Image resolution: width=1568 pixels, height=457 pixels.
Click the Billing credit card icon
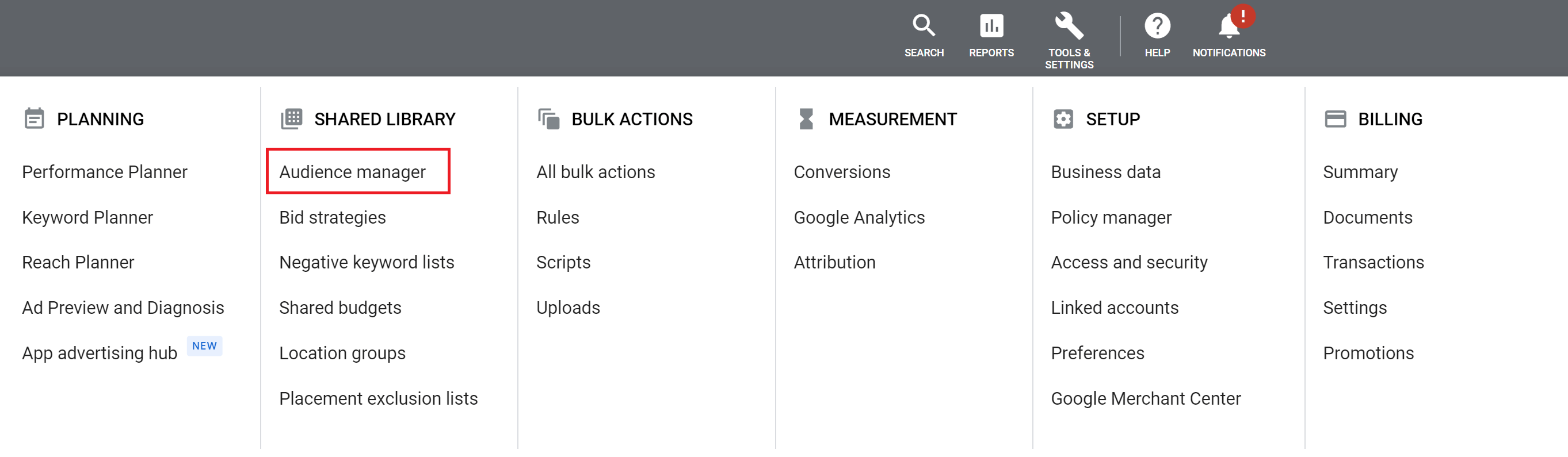(x=1335, y=118)
